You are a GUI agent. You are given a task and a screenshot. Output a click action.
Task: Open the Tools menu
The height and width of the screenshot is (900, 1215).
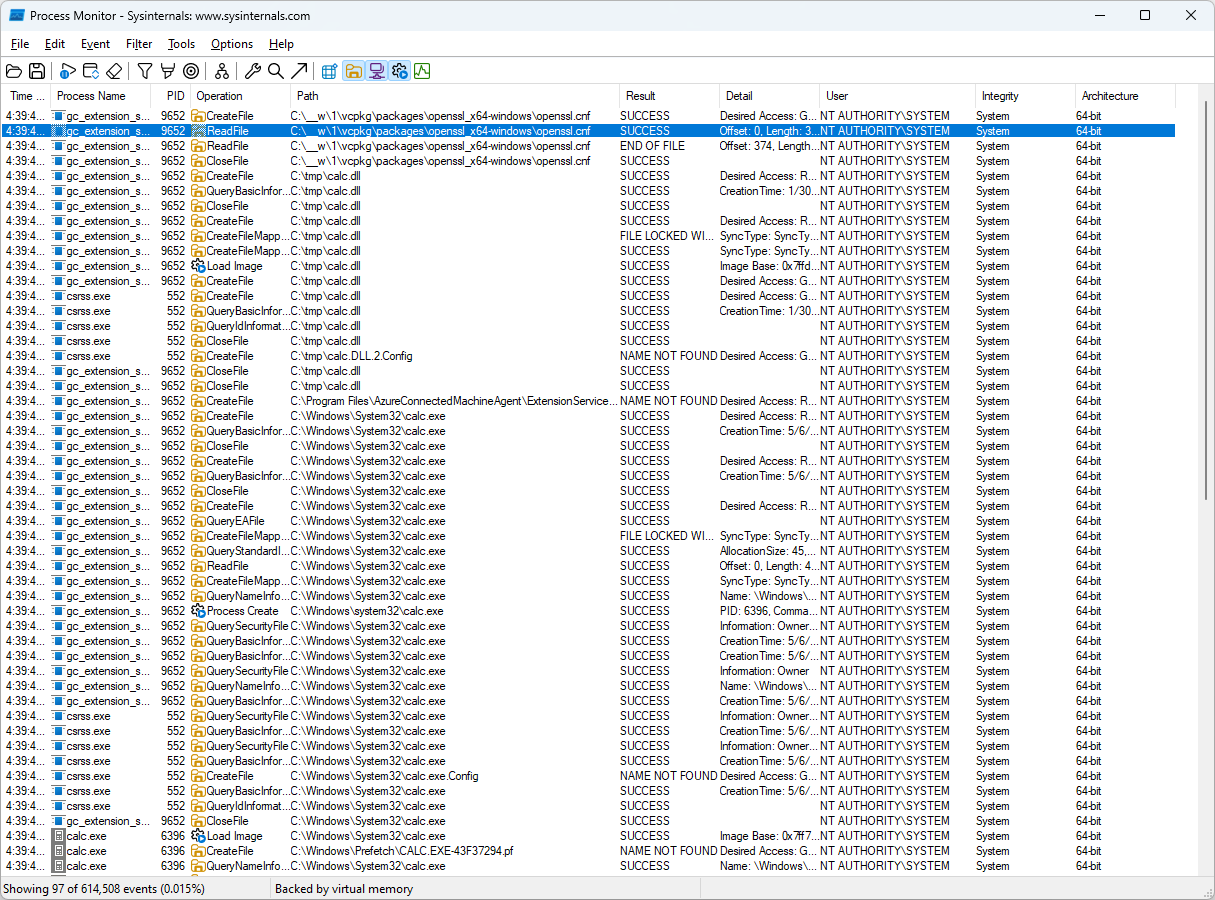coord(181,44)
